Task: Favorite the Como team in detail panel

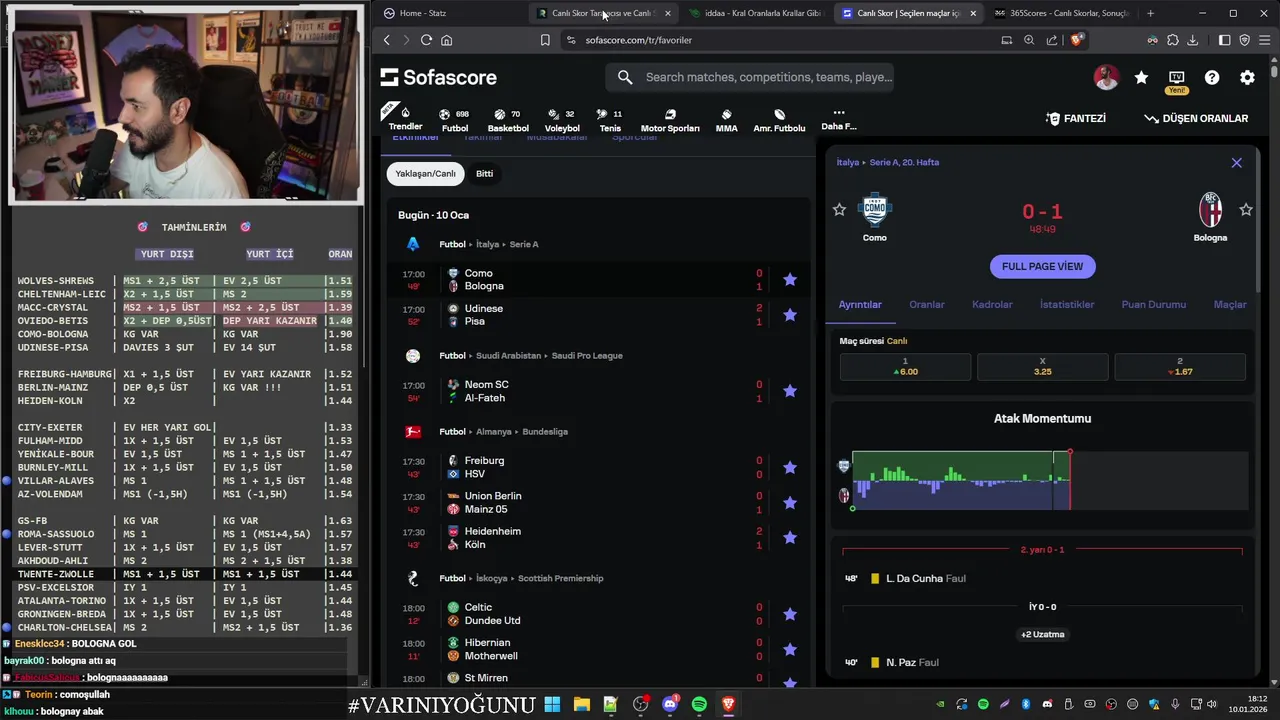Action: point(839,209)
